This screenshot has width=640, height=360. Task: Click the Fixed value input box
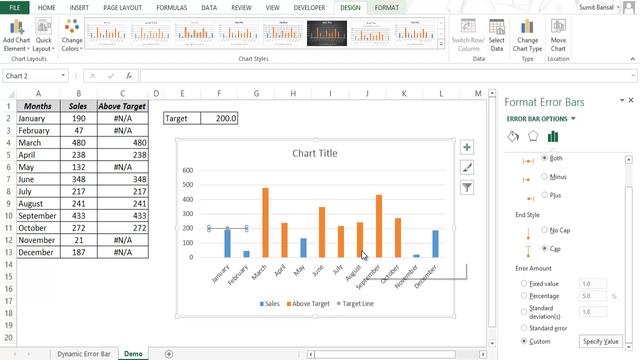(x=593, y=283)
